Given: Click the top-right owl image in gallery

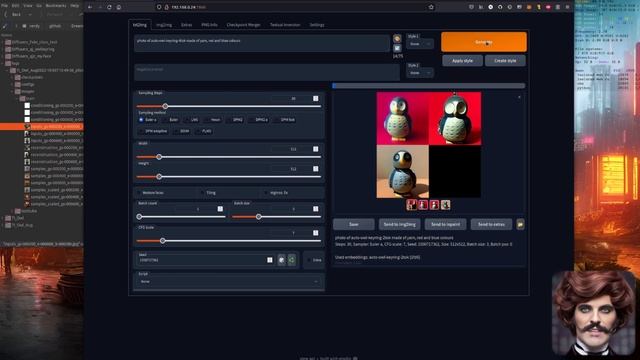Looking at the screenshot, I should (x=455, y=118).
